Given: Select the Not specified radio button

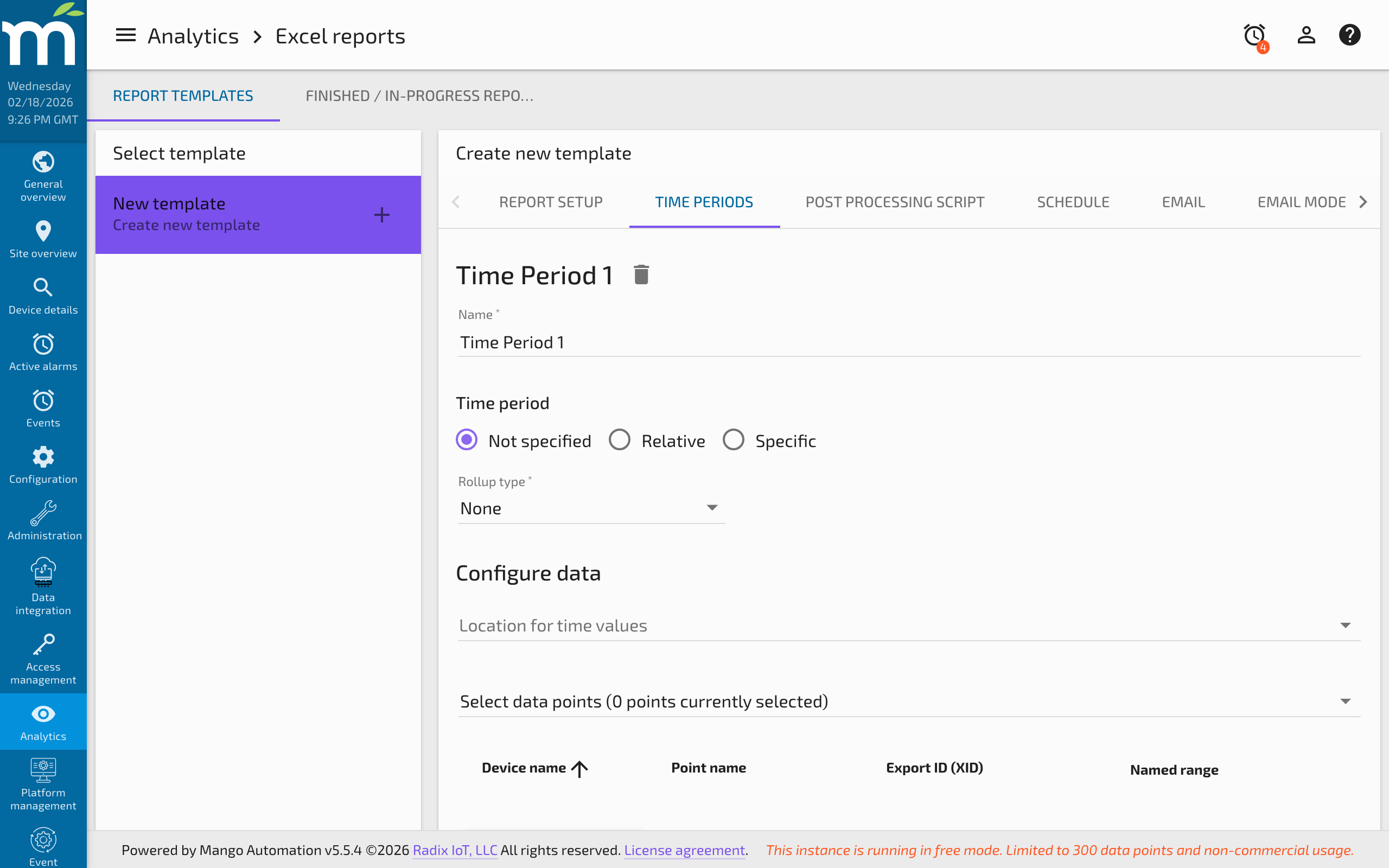Looking at the screenshot, I should 467,441.
